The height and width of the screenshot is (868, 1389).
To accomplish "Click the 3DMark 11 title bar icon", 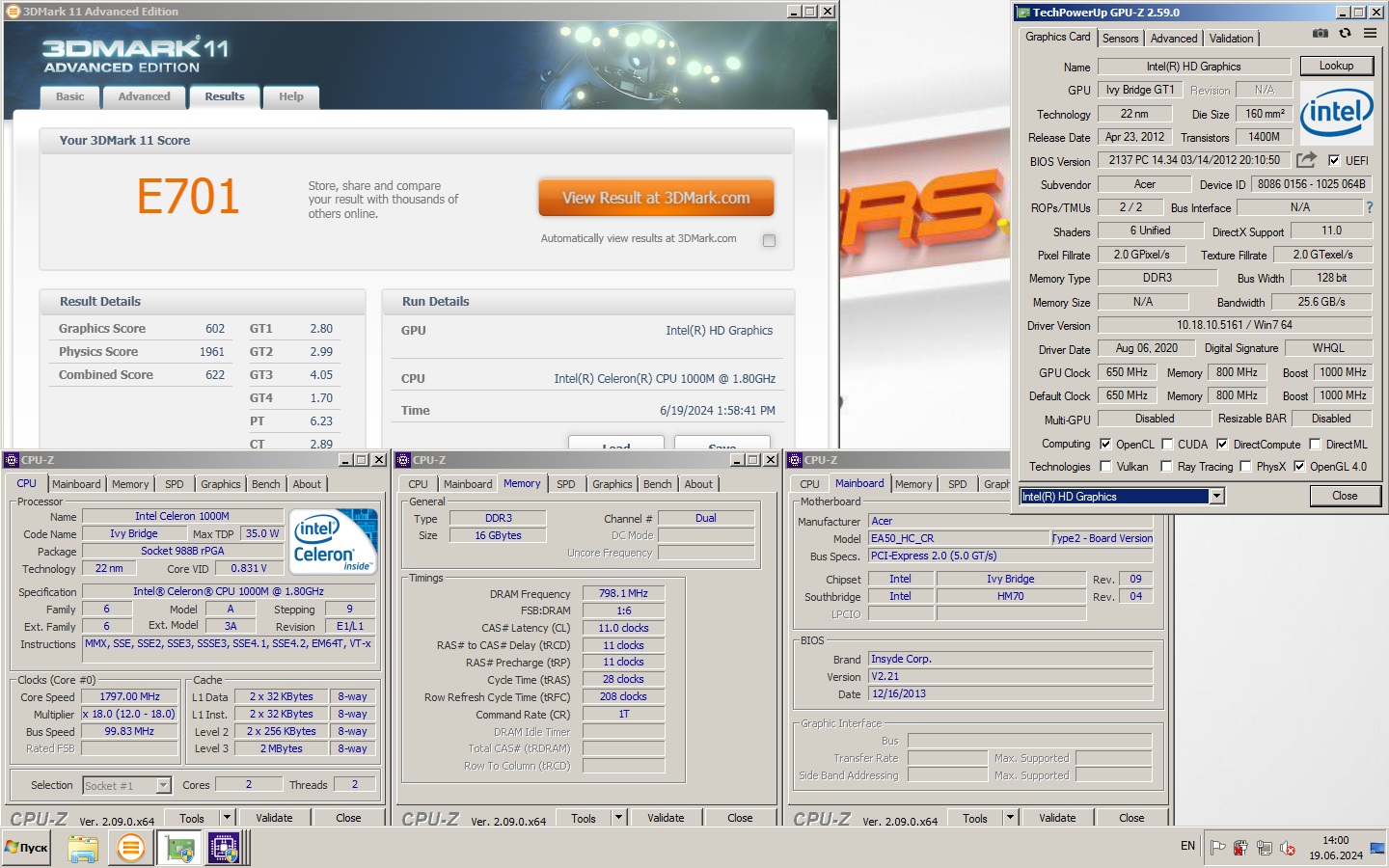I will pos(14,12).
